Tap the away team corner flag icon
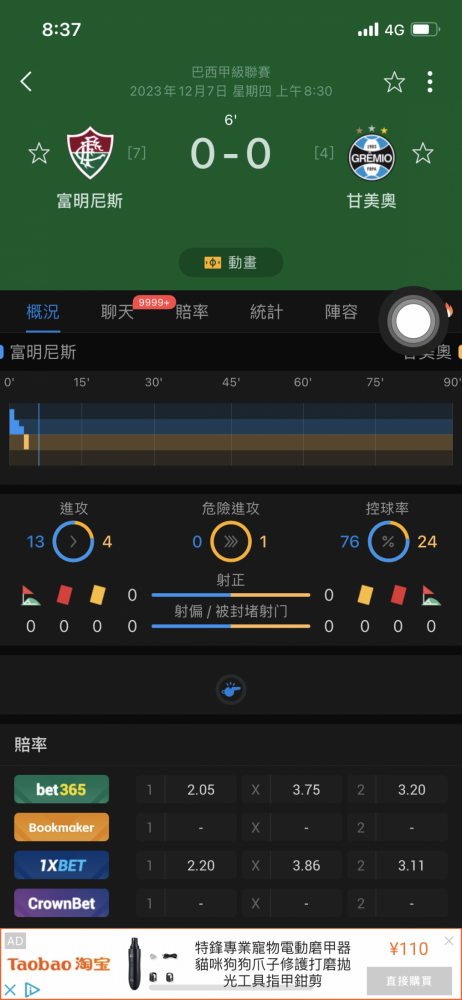 (431, 595)
